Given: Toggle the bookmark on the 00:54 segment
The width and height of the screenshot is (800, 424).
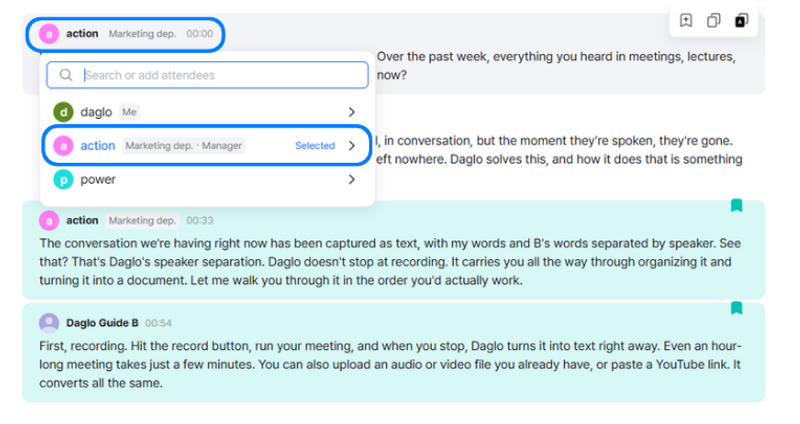Looking at the screenshot, I should (x=736, y=308).
